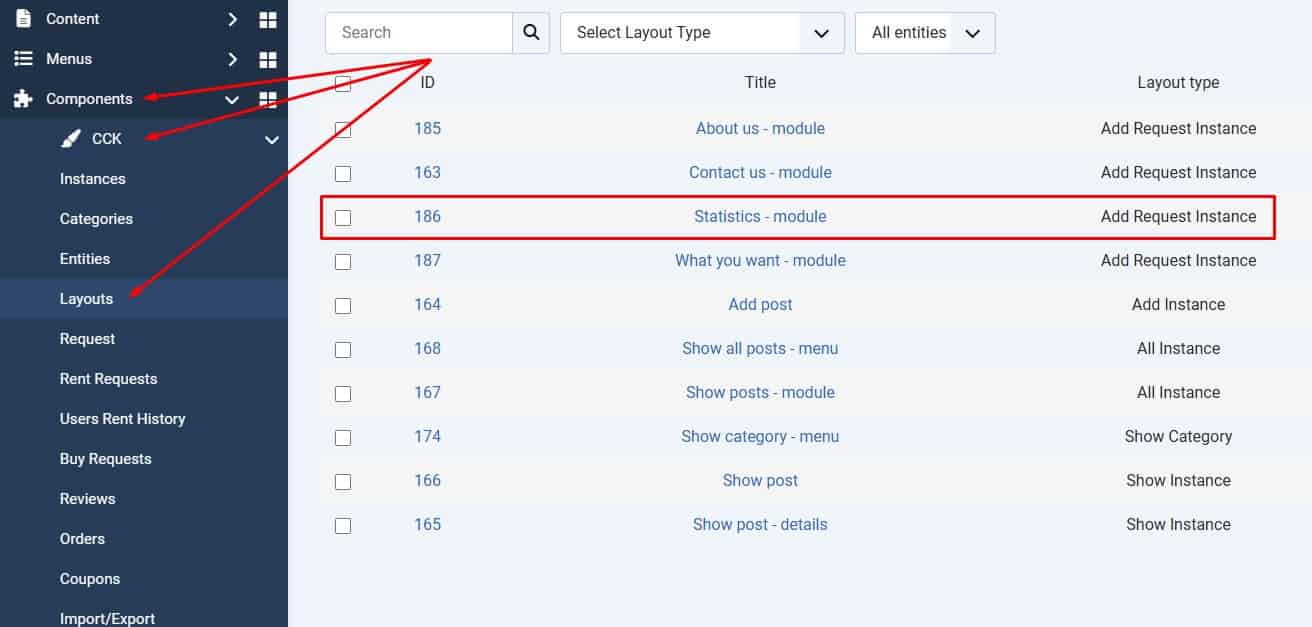Image resolution: width=1312 pixels, height=627 pixels.
Task: Select the checkbox for Add post row
Action: (x=343, y=305)
